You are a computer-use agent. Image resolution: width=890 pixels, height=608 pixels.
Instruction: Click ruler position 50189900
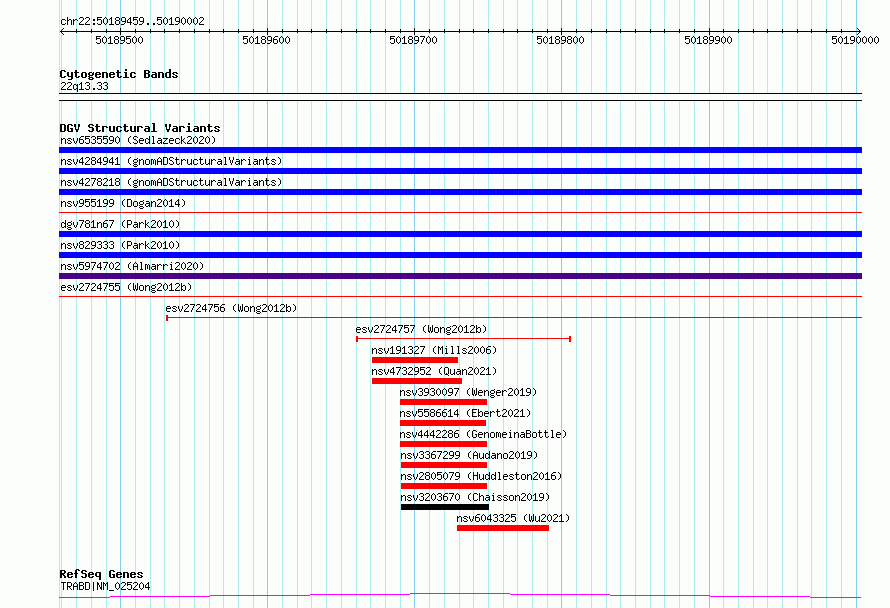click(x=708, y=40)
